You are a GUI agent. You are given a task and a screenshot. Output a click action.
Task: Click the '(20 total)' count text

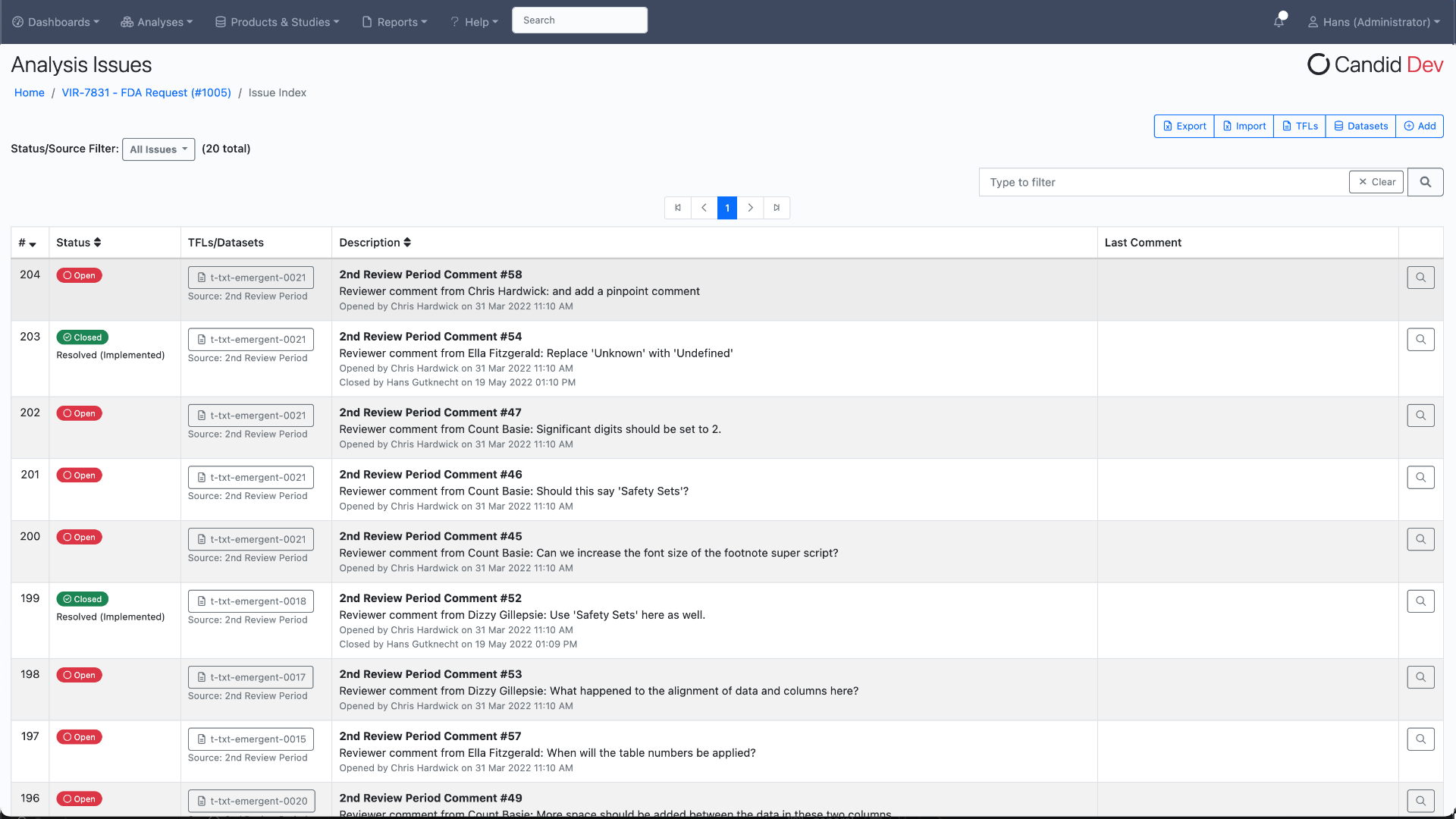click(x=226, y=149)
